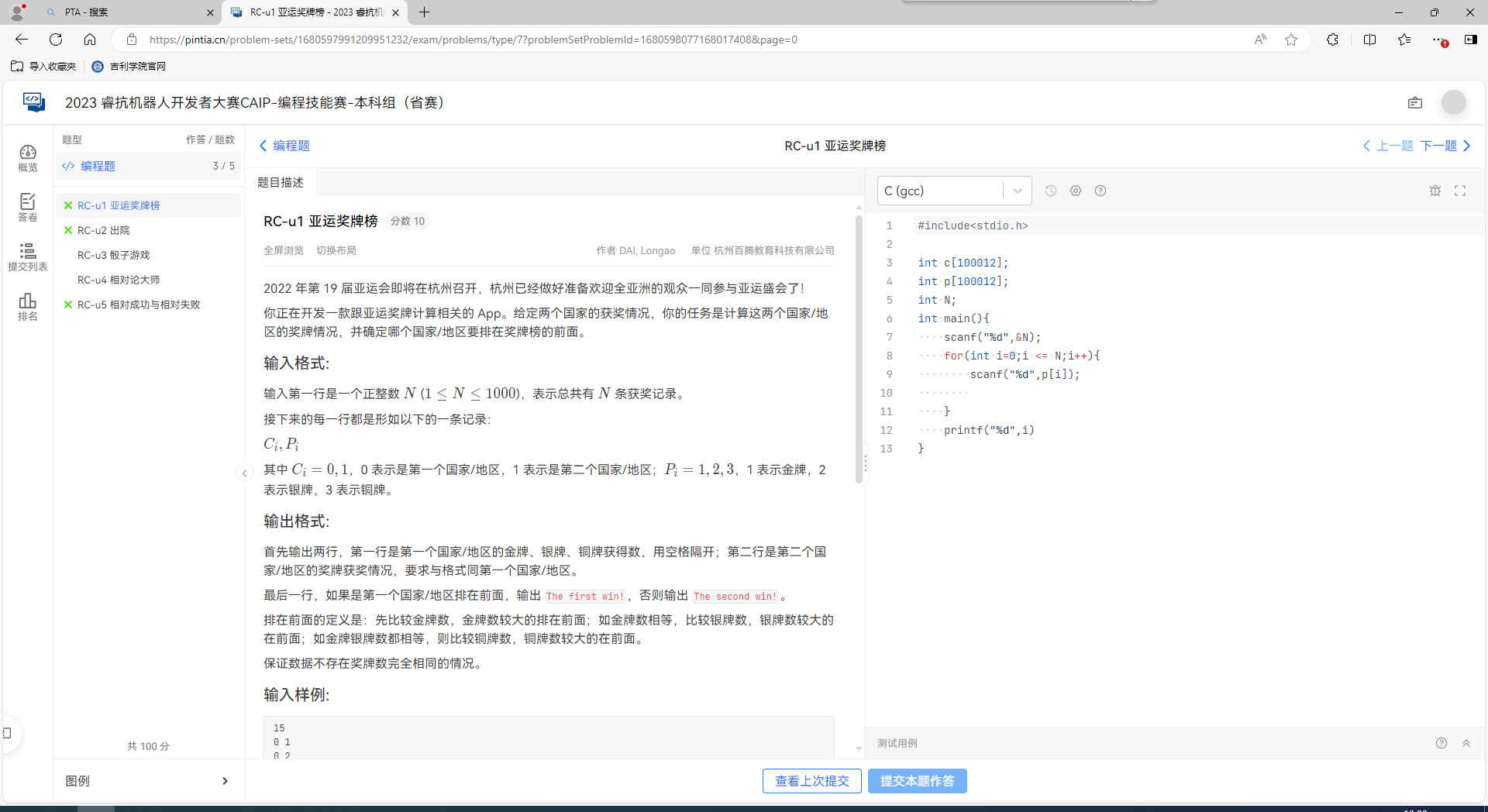Open the 提交列表 submission list icon
1488x812 pixels.
[28, 257]
